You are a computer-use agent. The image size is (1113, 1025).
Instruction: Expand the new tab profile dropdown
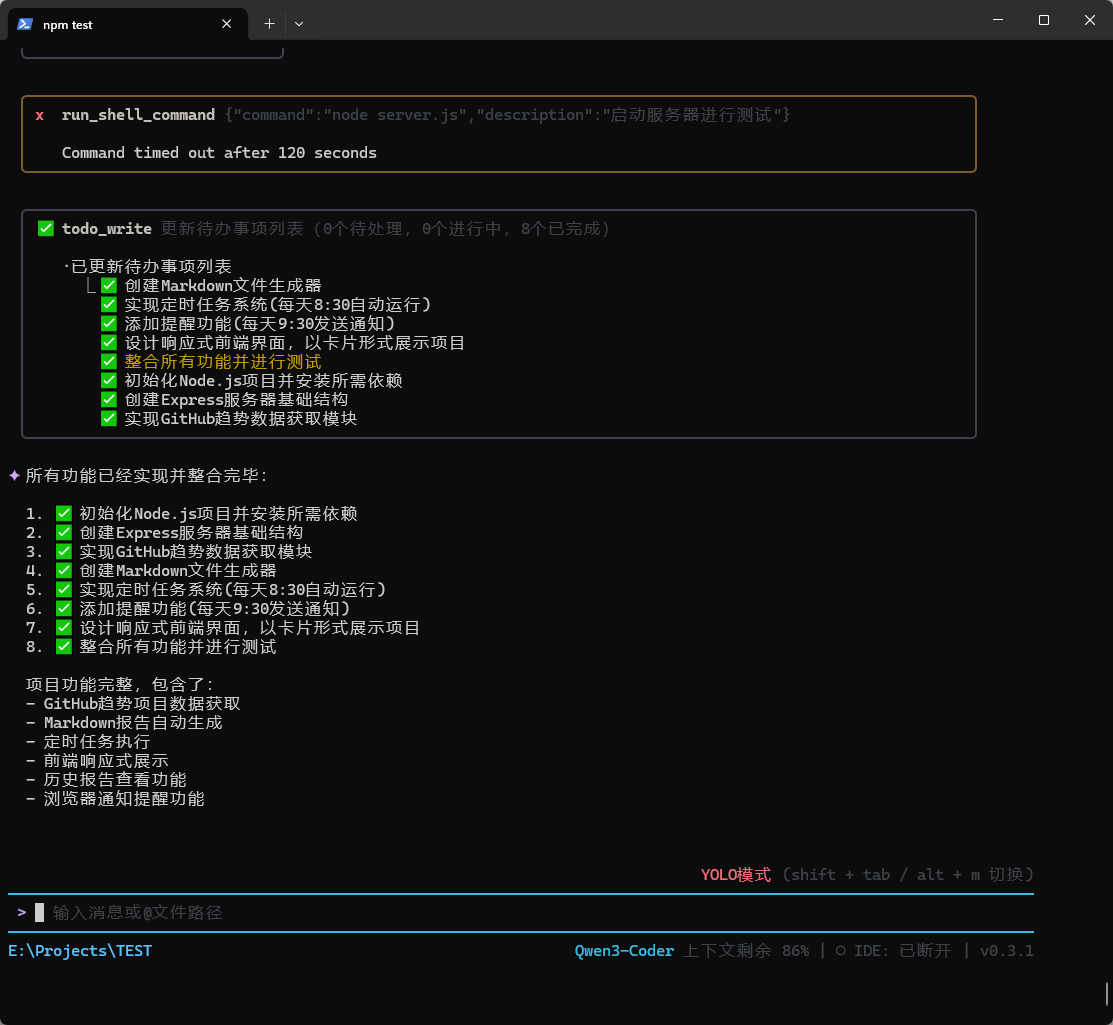tap(299, 24)
